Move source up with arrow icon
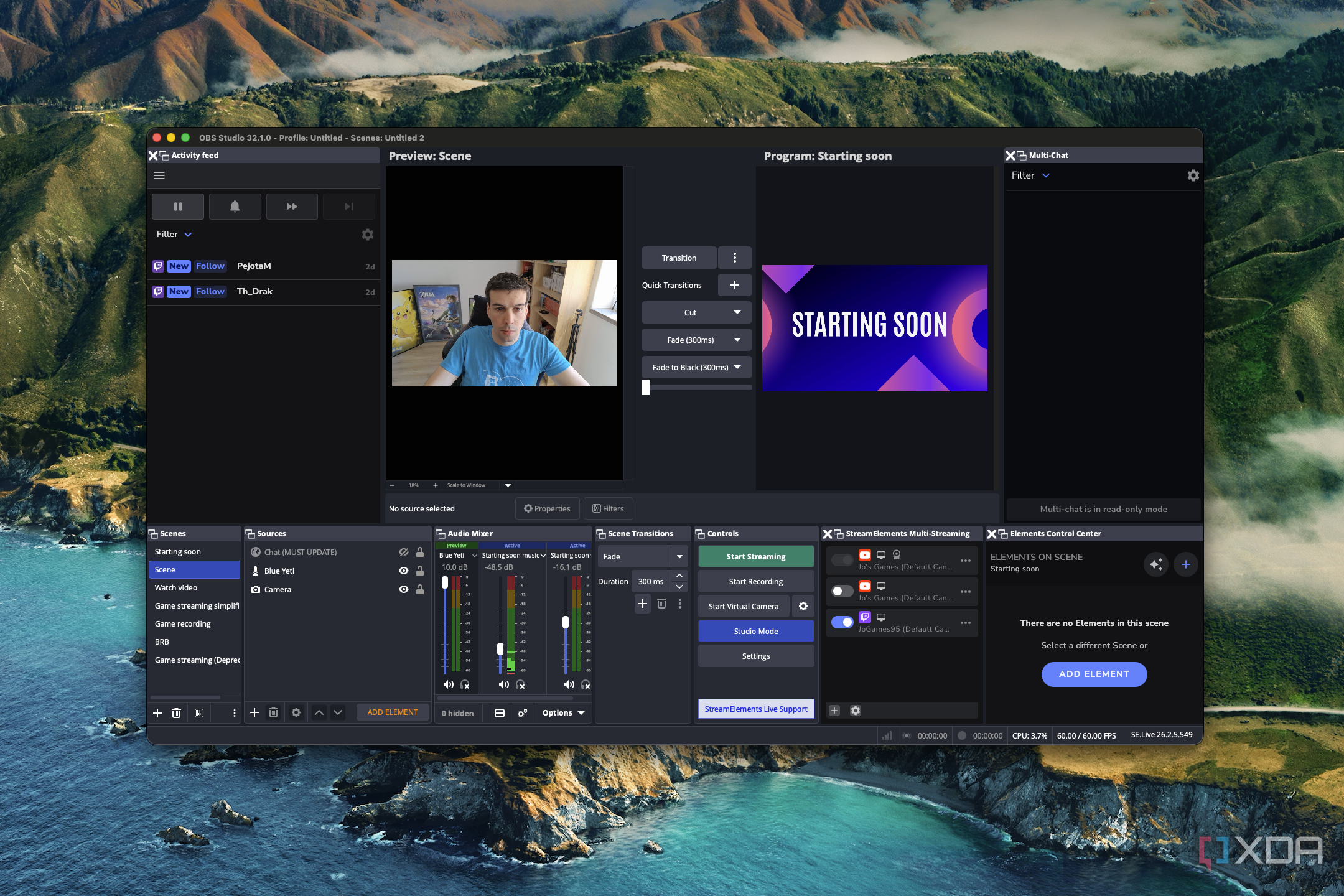This screenshot has width=1344, height=896. click(319, 712)
